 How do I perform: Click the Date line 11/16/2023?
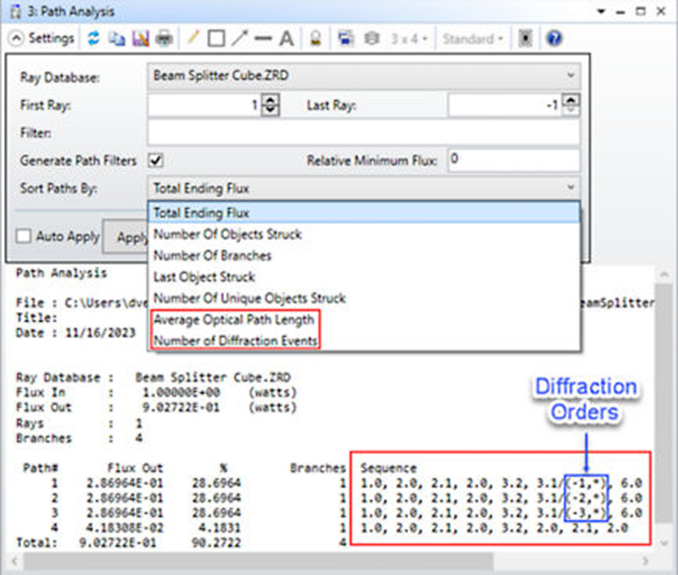pos(76,333)
